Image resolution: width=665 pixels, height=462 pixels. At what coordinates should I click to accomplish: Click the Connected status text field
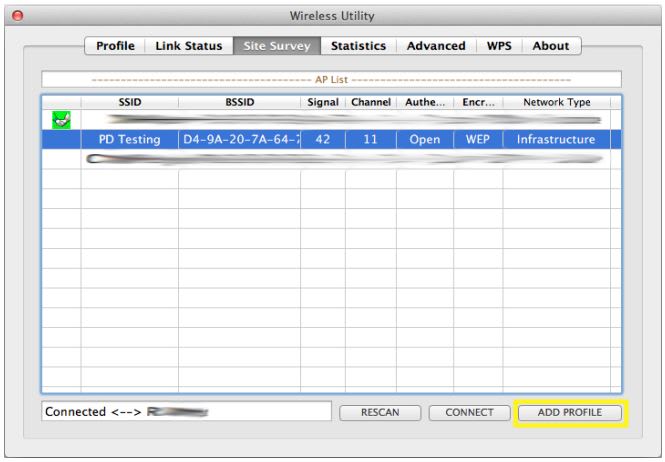click(186, 412)
